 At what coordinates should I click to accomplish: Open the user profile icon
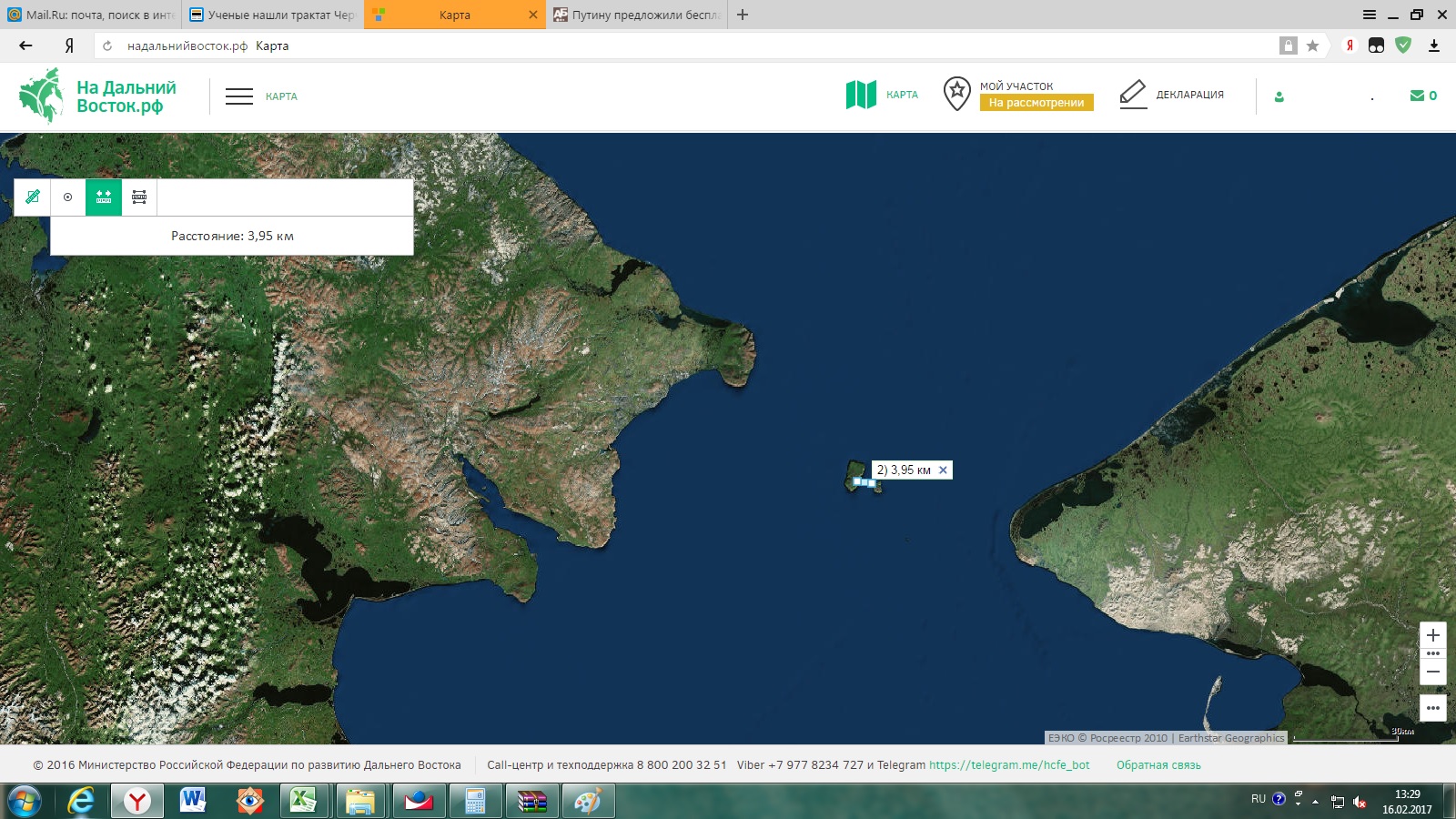[x=1279, y=96]
